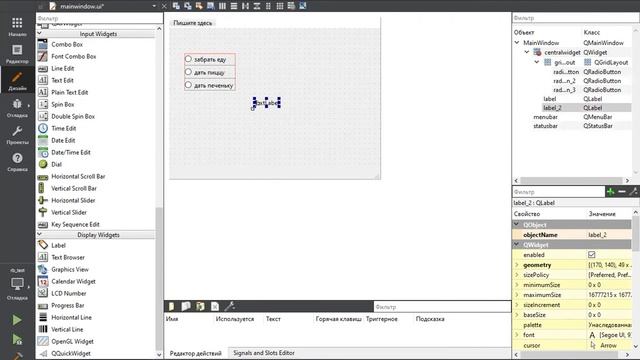Click the Edit Tab Order toolbar icon
Image resolution: width=640 pixels, height=360 pixels.
coord(211,6)
